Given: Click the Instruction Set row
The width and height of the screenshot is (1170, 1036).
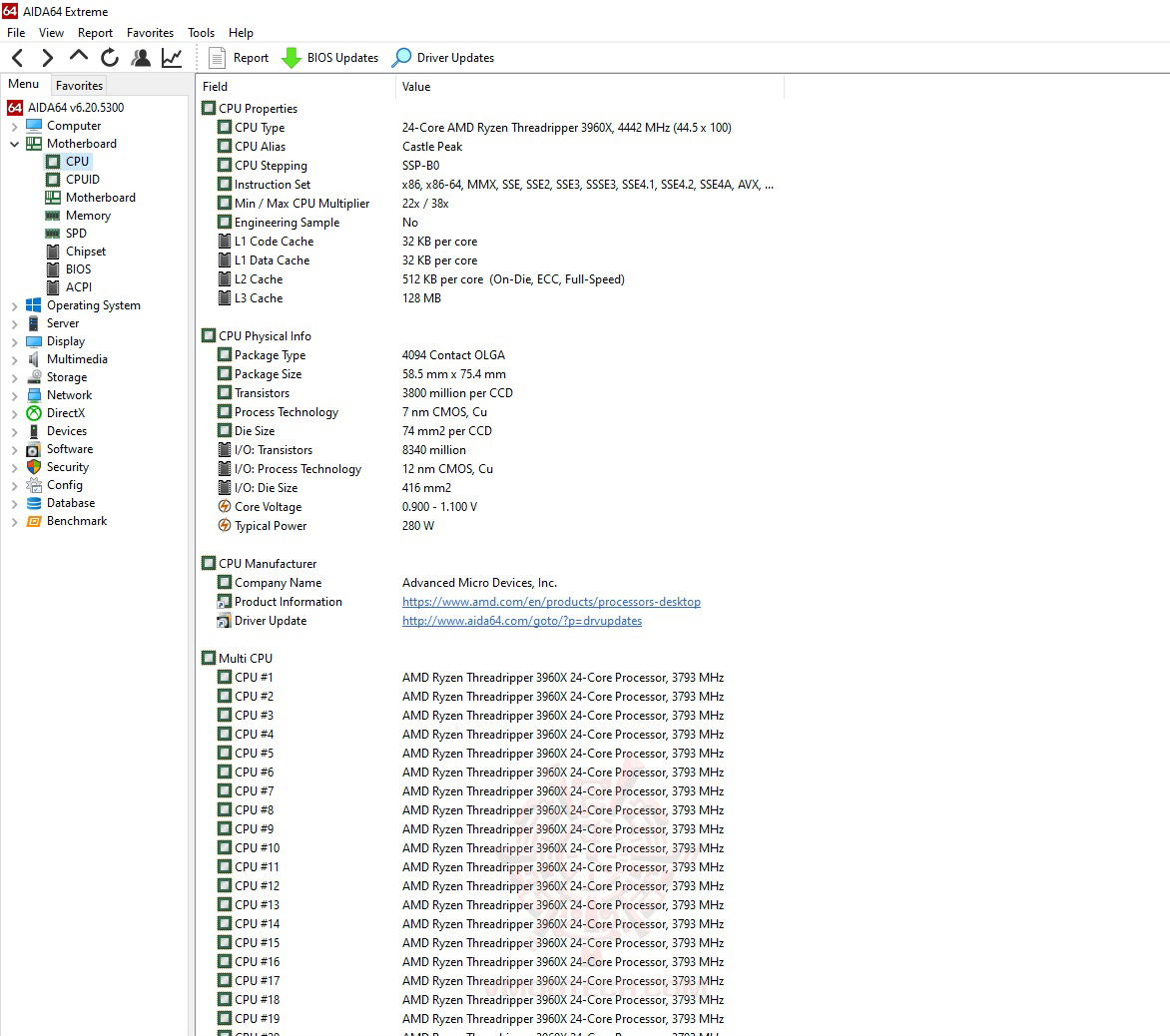Looking at the screenshot, I should pyautogui.click(x=492, y=185).
